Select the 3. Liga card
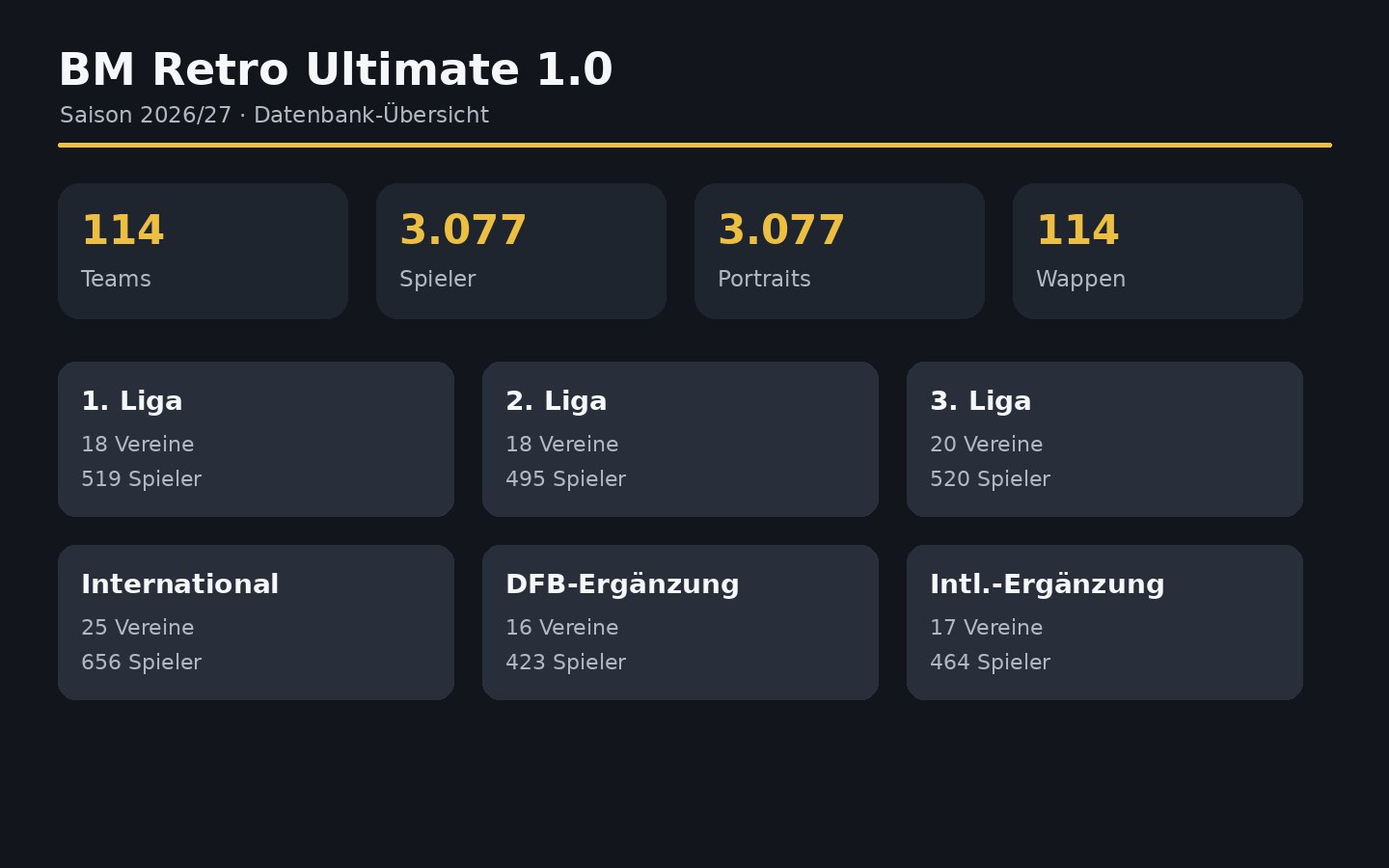 (x=1104, y=439)
